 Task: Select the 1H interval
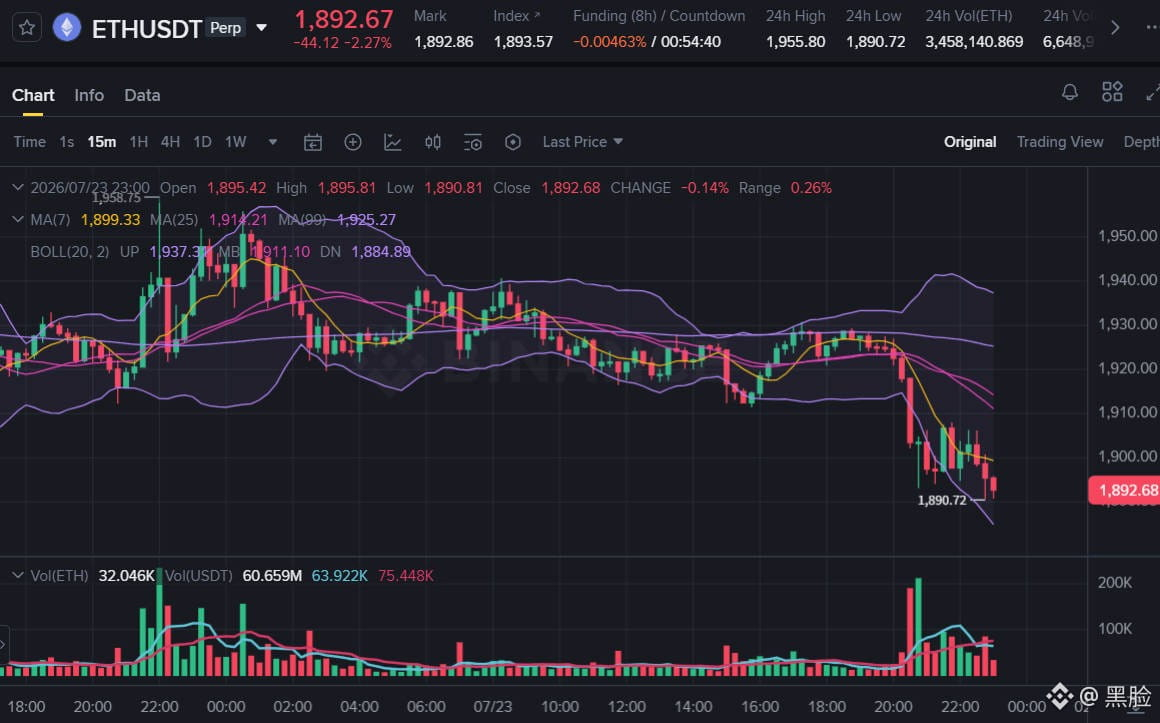click(x=138, y=142)
